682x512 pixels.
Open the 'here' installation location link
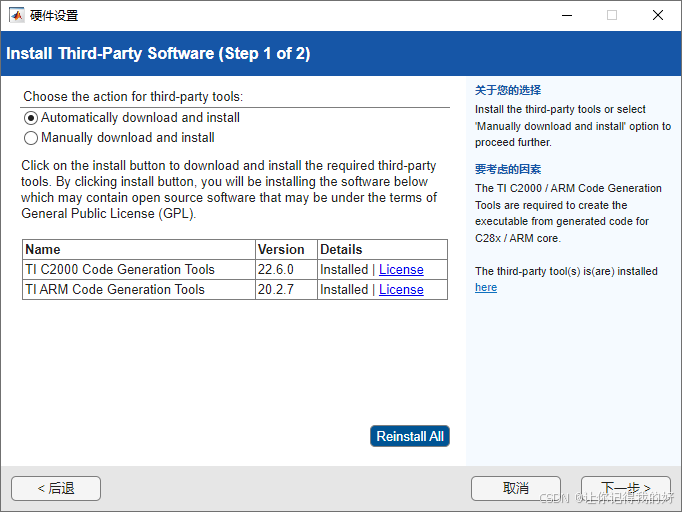[486, 288]
